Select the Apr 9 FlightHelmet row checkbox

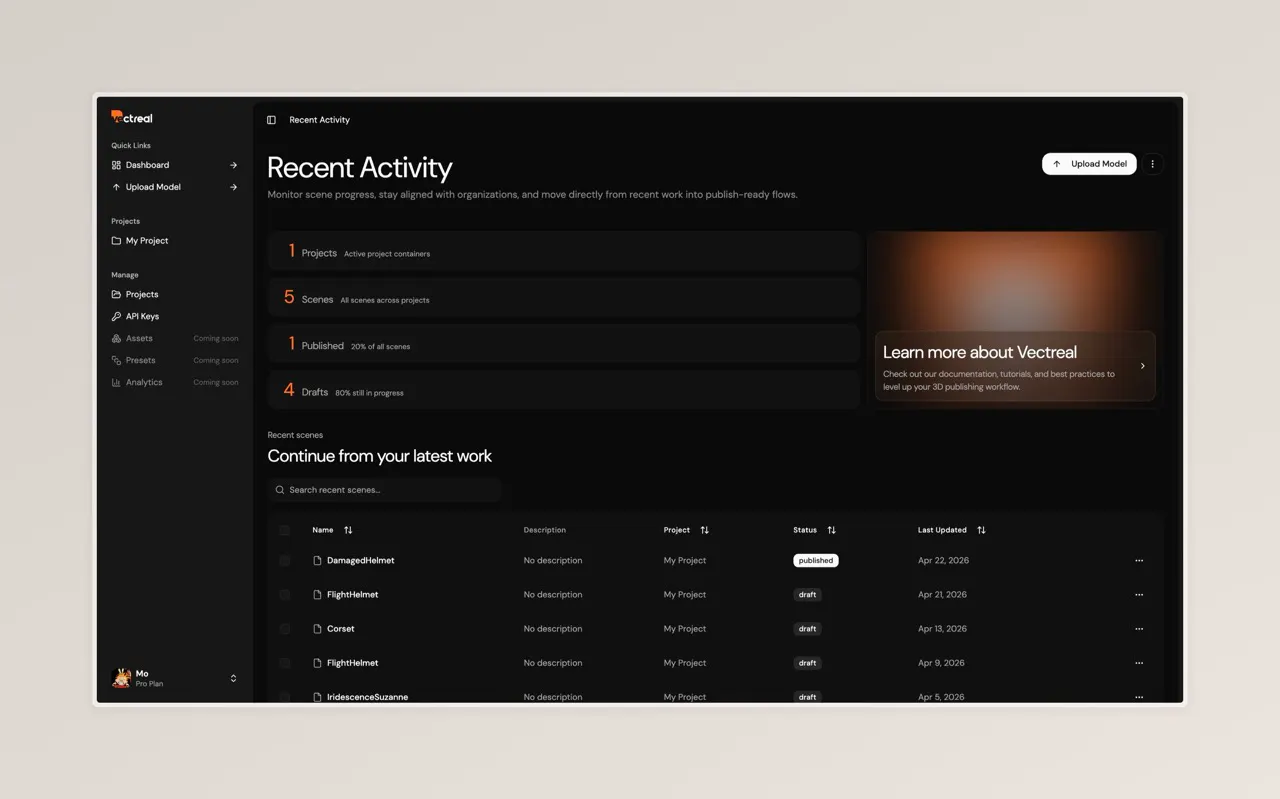[285, 663]
